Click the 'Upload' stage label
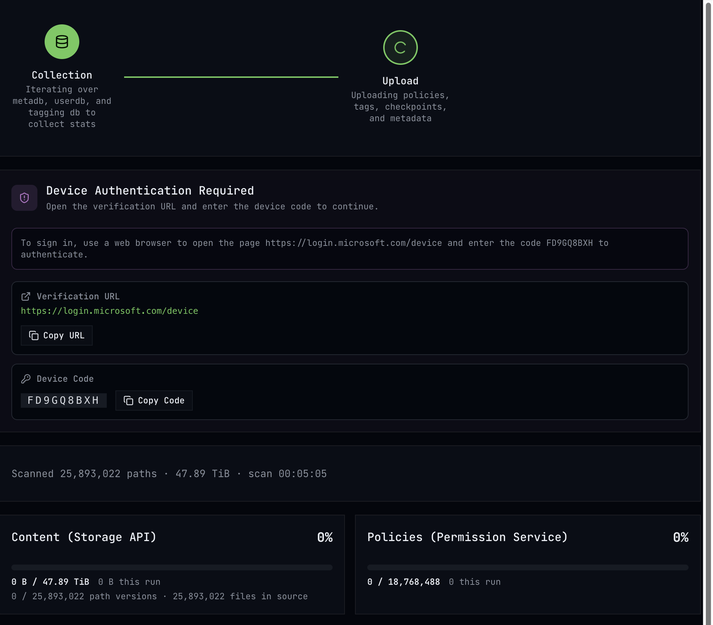The image size is (713, 625). click(x=400, y=81)
